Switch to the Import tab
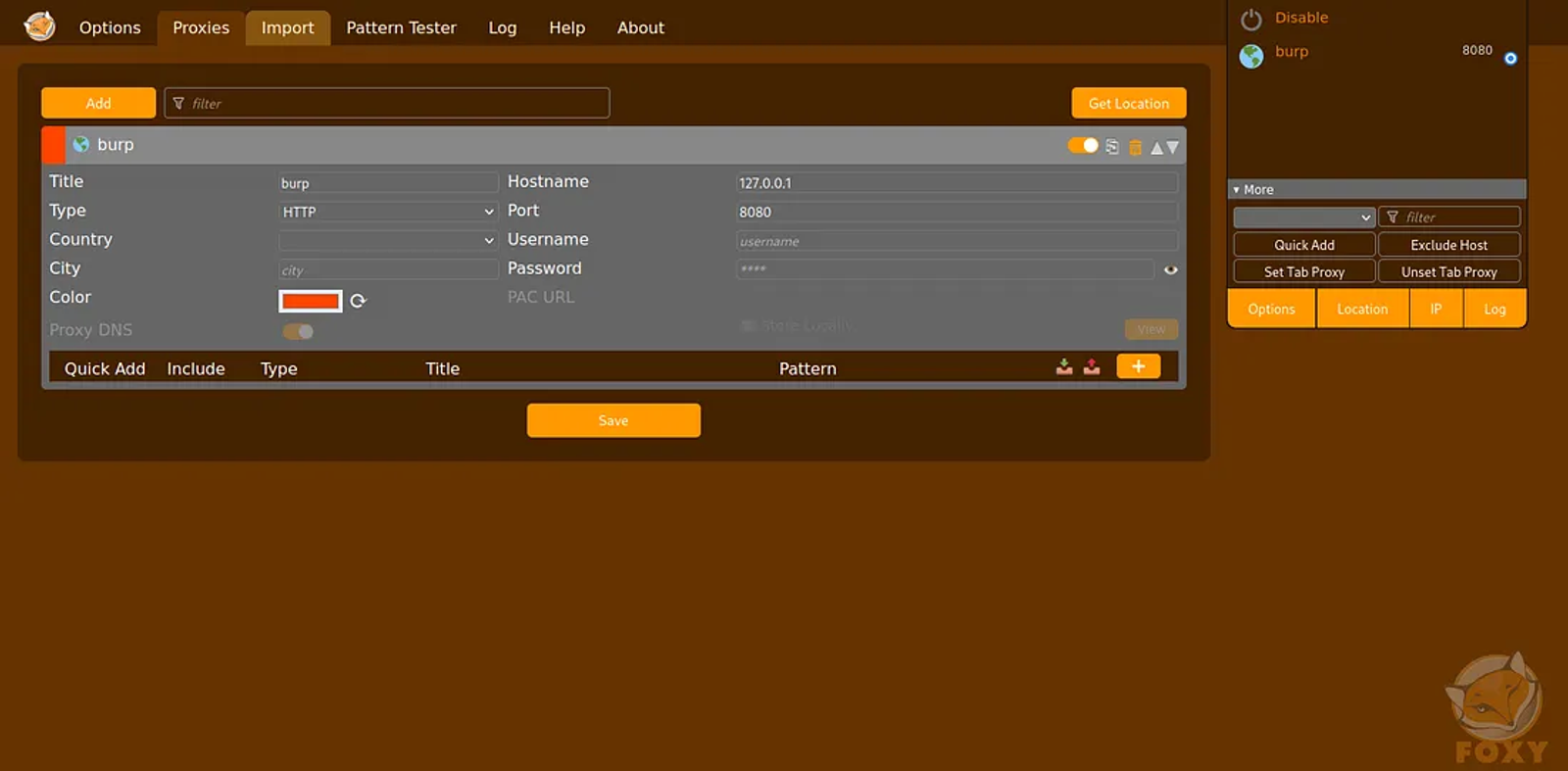This screenshot has height=771, width=1568. click(287, 27)
